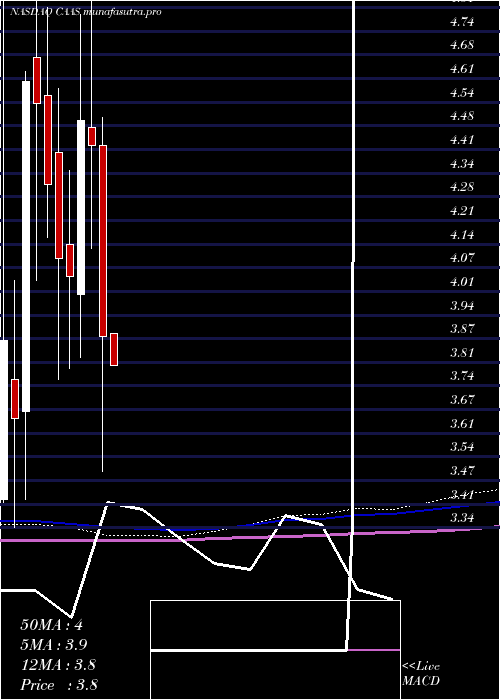Click the 4.54 price axis label
Screen dimensions: 500x700
(x=462, y=93)
